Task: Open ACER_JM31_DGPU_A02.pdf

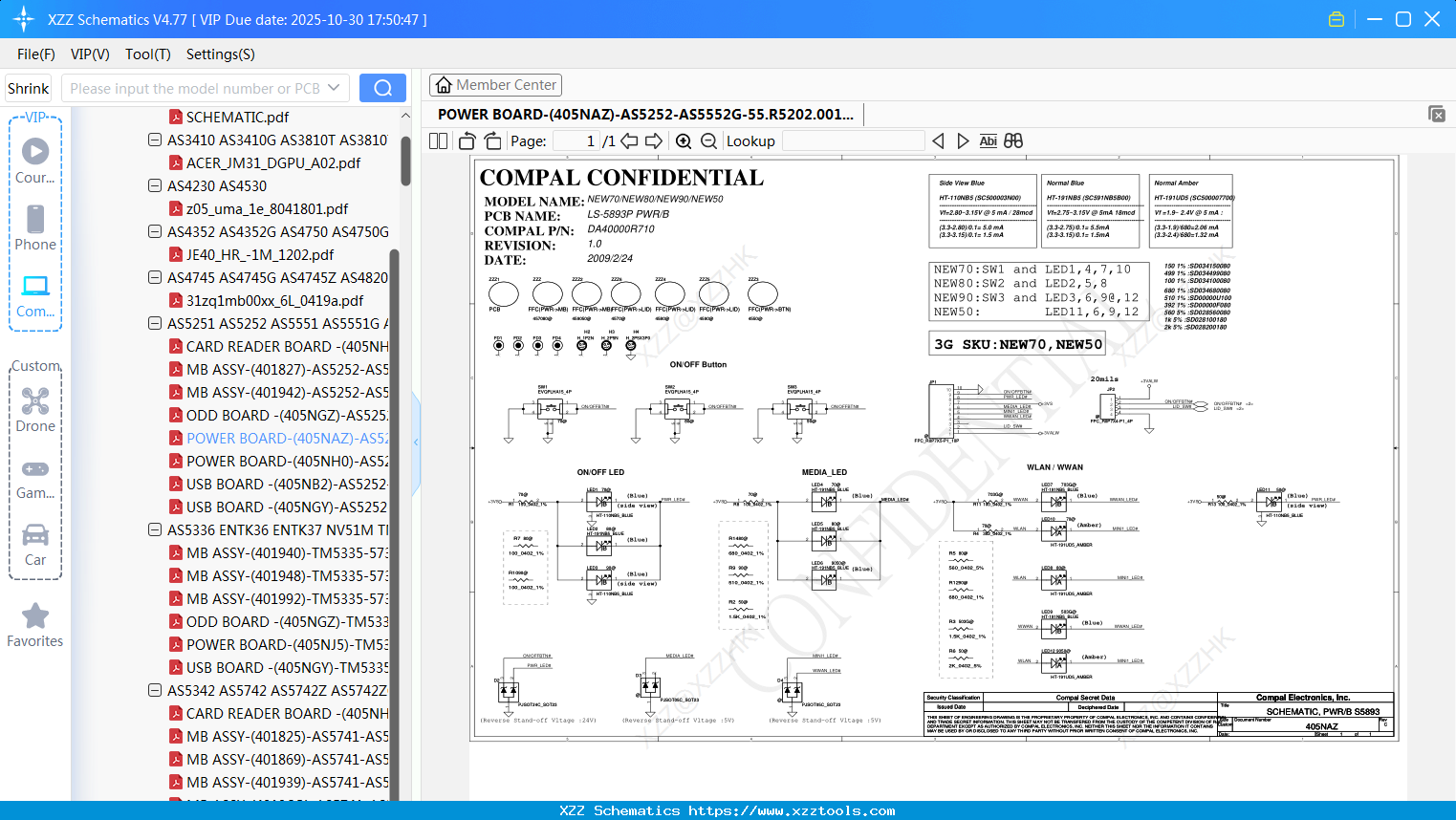Action: (273, 162)
